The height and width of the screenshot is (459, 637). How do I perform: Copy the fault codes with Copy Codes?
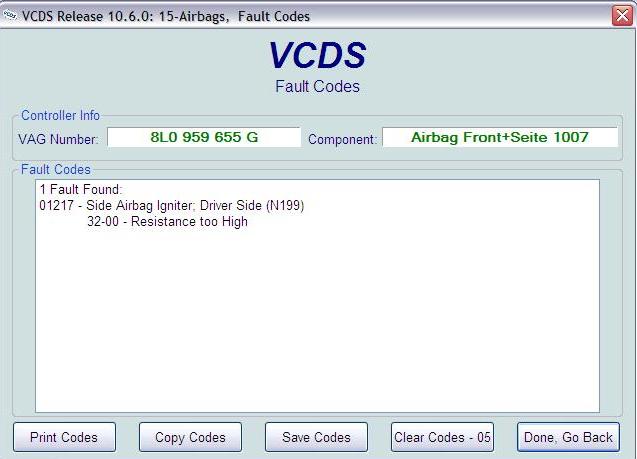(190, 437)
